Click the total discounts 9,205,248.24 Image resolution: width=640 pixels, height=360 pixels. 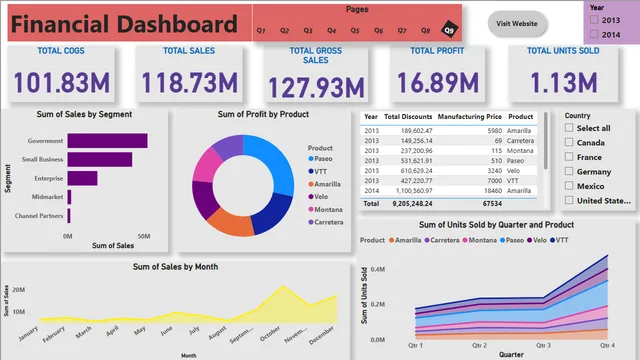[x=412, y=204]
